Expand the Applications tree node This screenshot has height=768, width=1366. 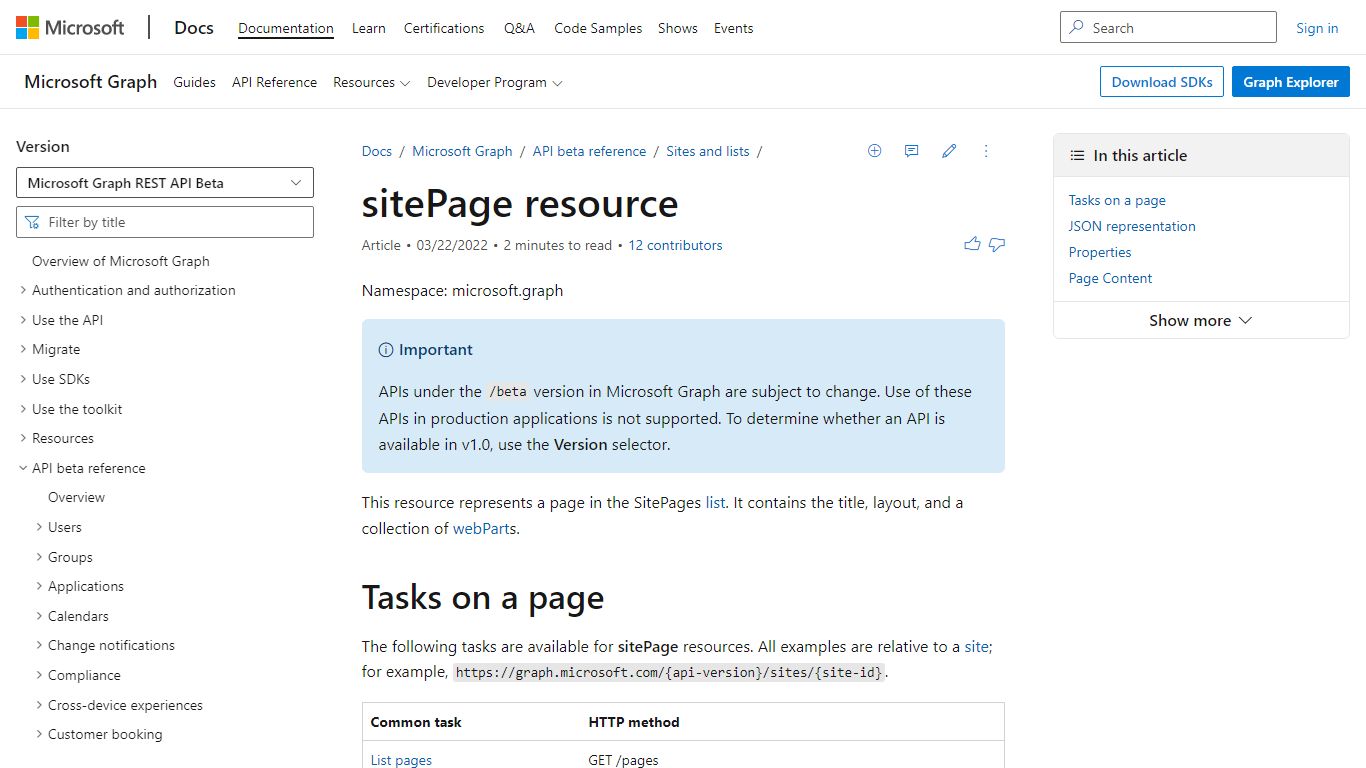(x=39, y=586)
